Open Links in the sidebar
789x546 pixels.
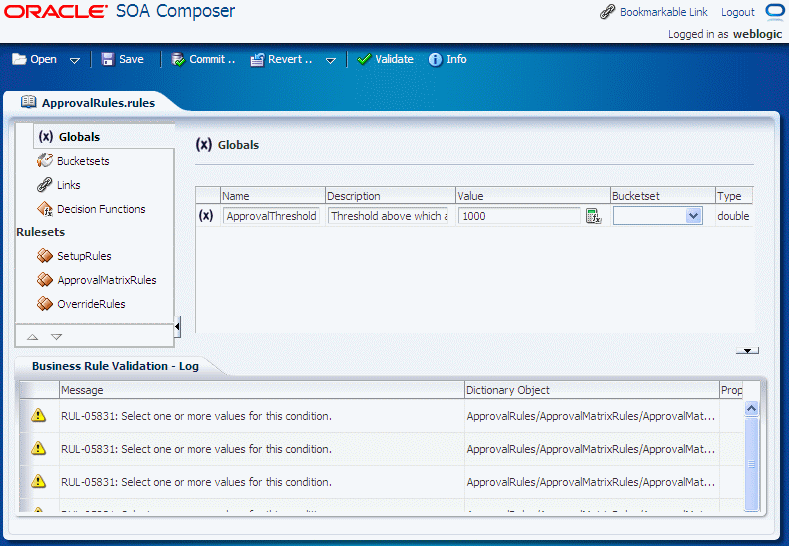click(68, 185)
